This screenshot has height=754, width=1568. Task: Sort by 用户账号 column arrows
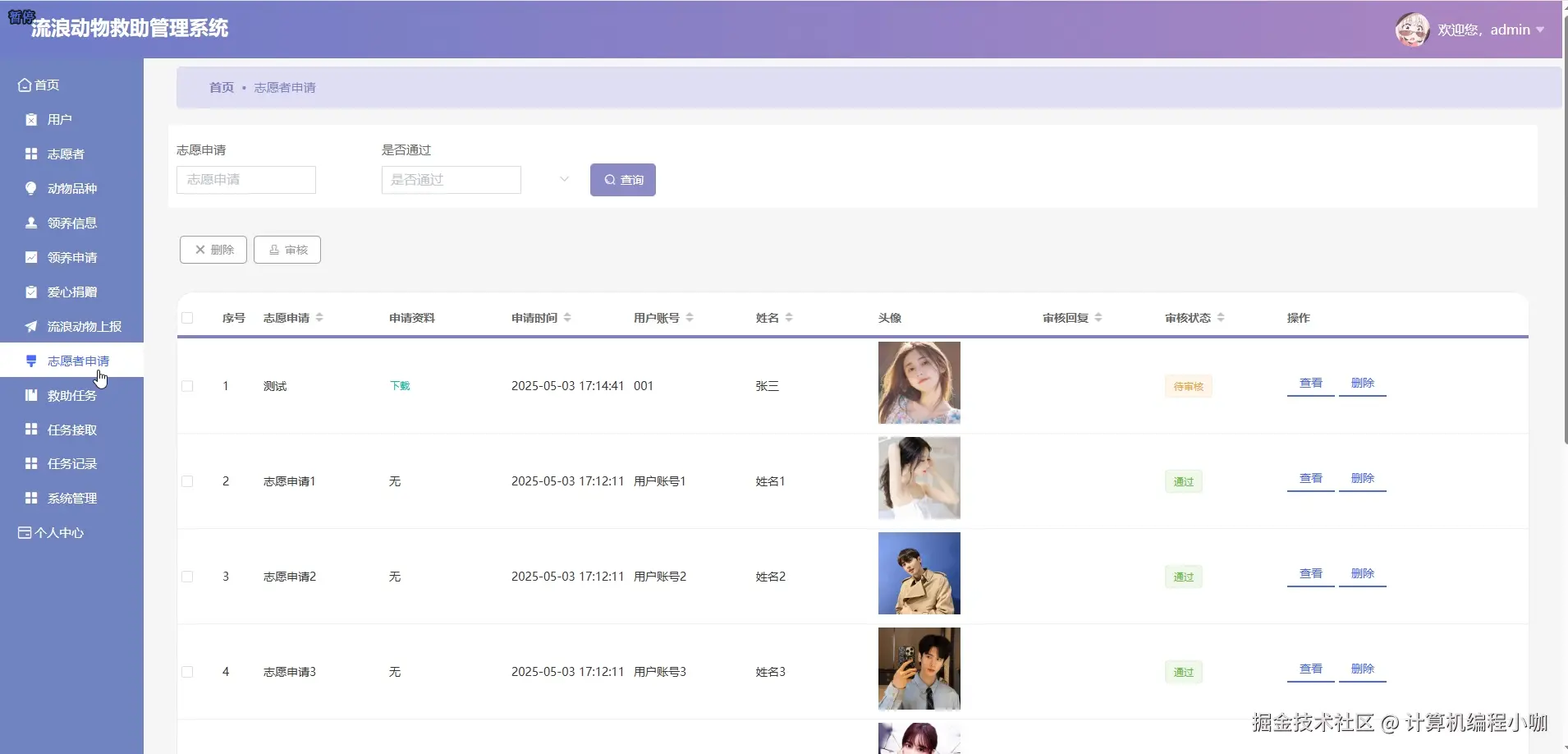[690, 318]
